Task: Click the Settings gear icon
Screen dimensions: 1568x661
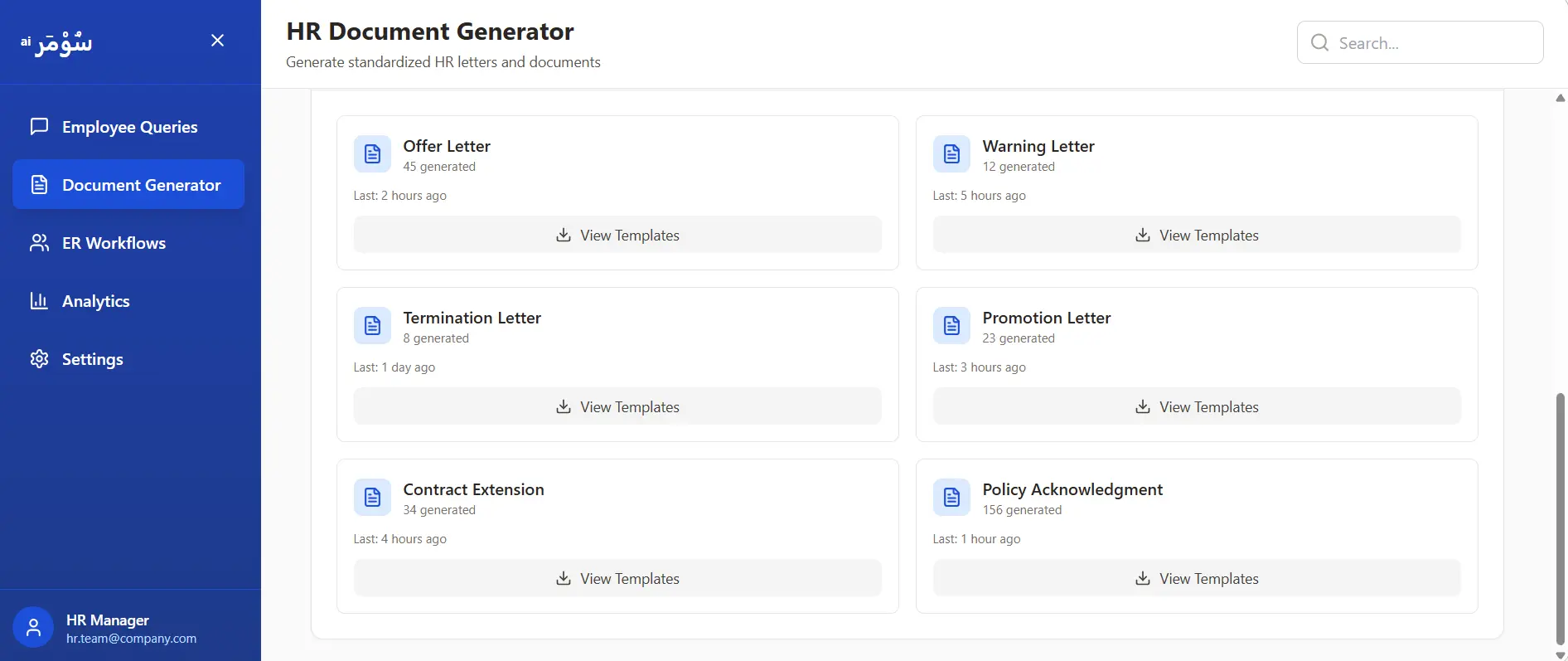Action: point(38,358)
